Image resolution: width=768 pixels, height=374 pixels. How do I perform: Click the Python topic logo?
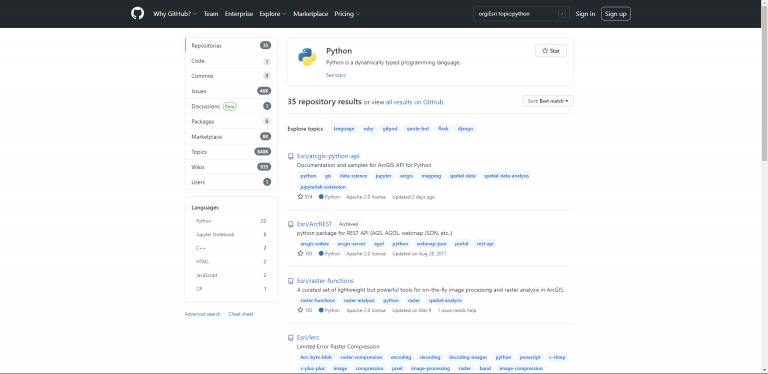tap(307, 57)
